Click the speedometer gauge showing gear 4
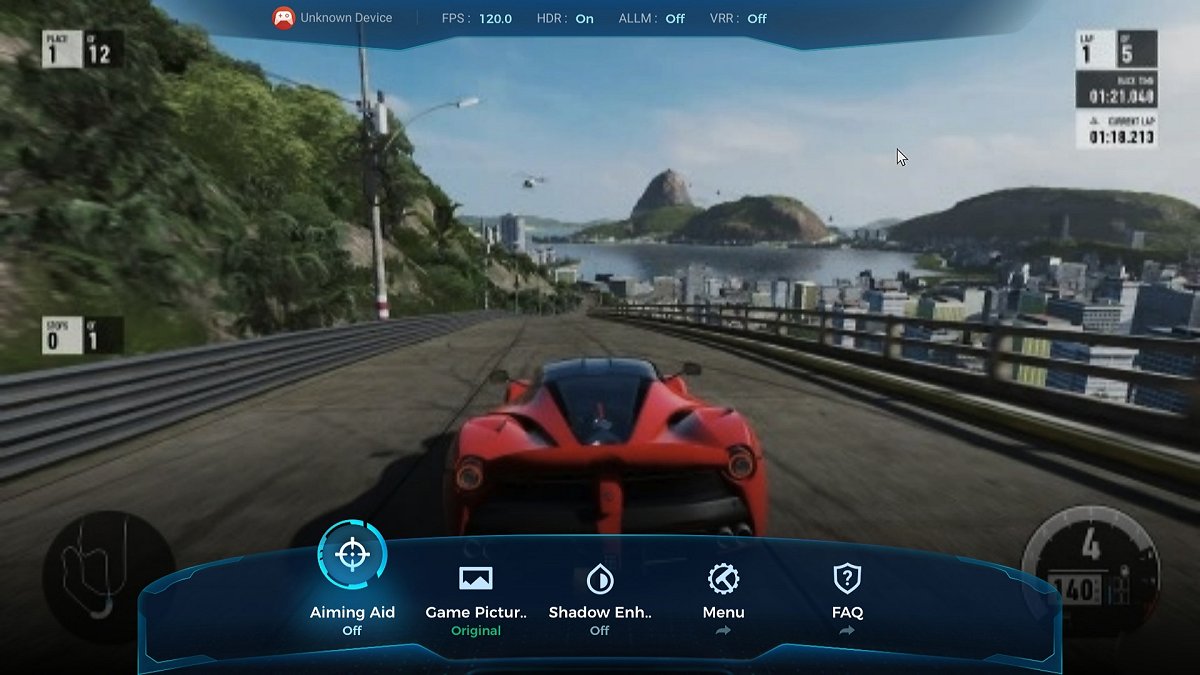Image resolution: width=1200 pixels, height=675 pixels. pos(1091,571)
